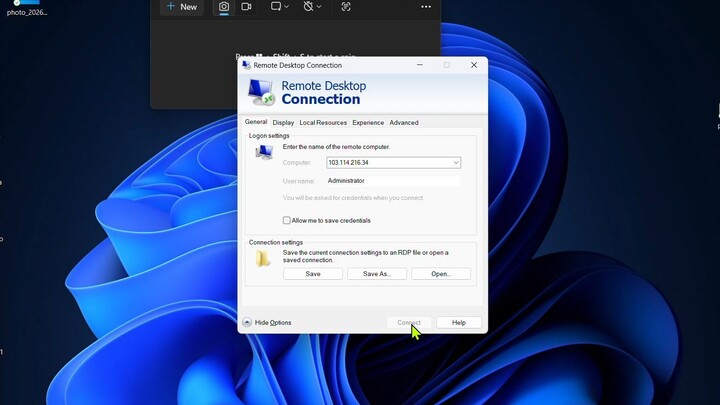
Task: Click the Save As... button
Action: 377,274
